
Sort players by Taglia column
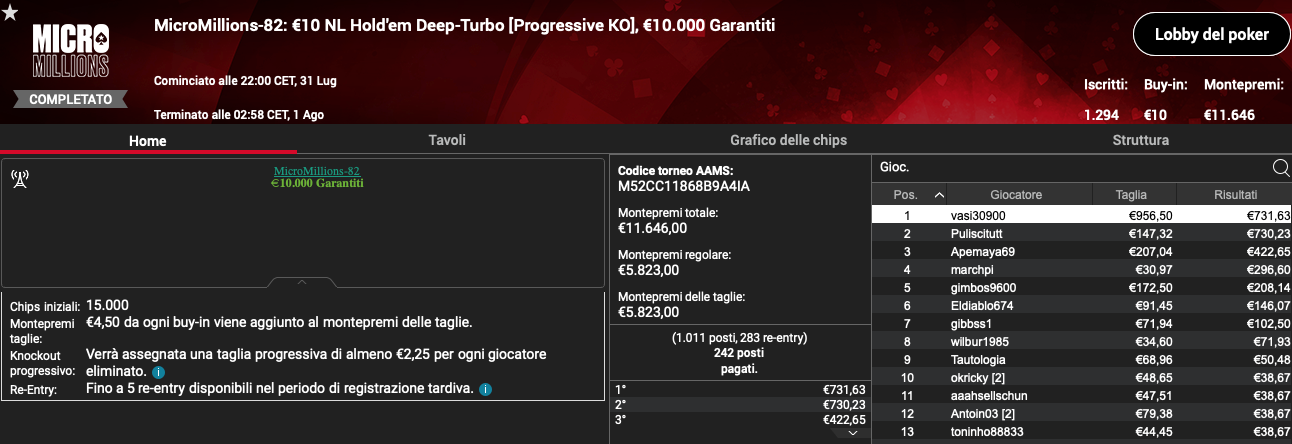1119,195
